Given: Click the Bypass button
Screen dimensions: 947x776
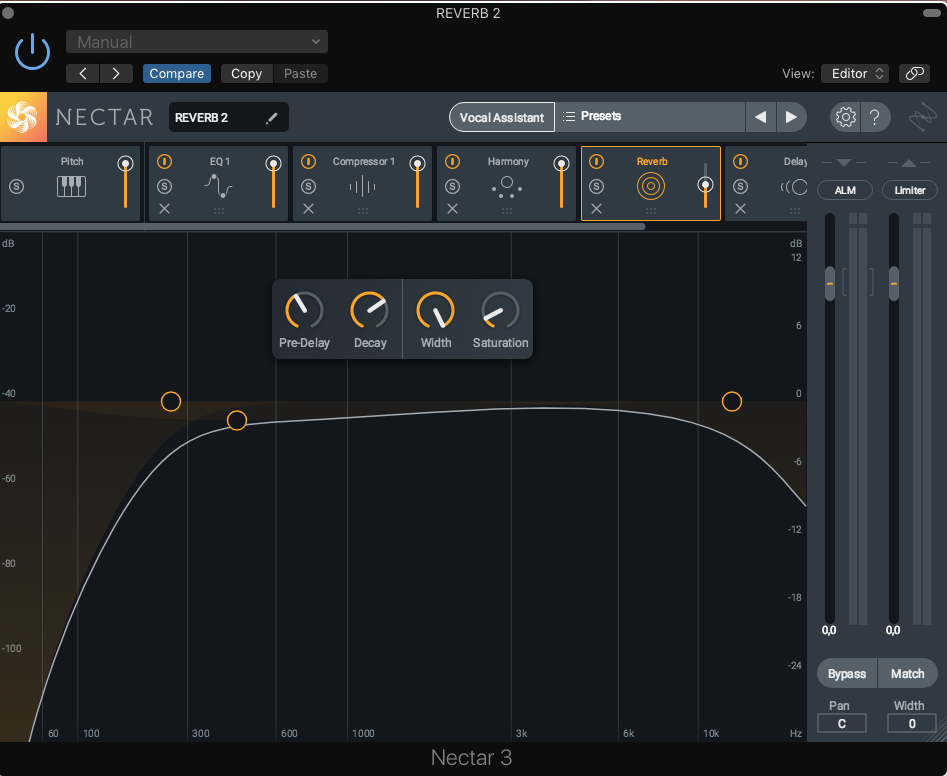Looking at the screenshot, I should [847, 673].
